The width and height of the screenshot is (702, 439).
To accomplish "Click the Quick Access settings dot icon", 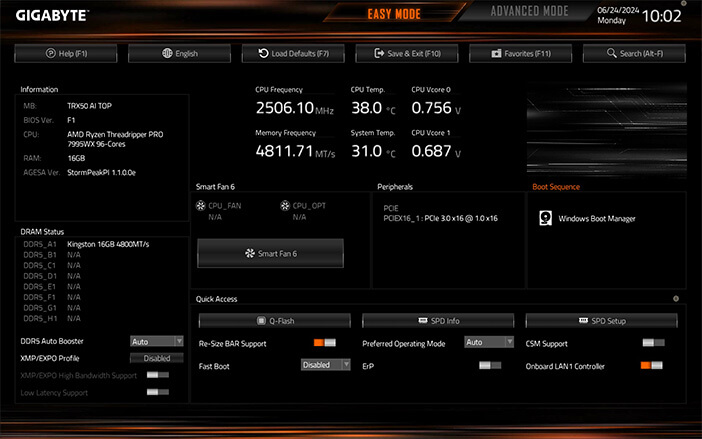I will (676, 298).
